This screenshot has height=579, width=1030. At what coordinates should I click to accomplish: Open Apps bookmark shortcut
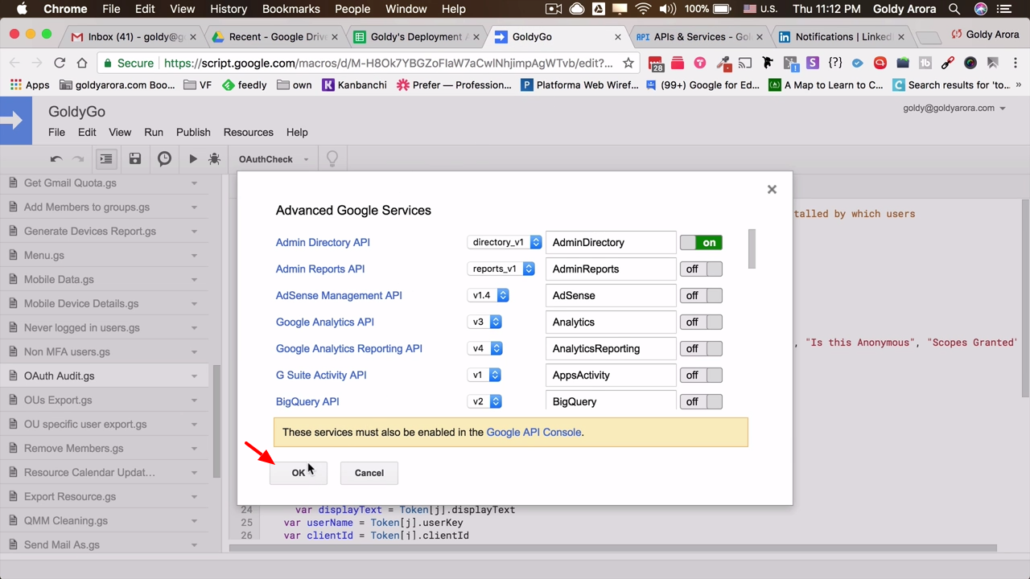tap(30, 85)
